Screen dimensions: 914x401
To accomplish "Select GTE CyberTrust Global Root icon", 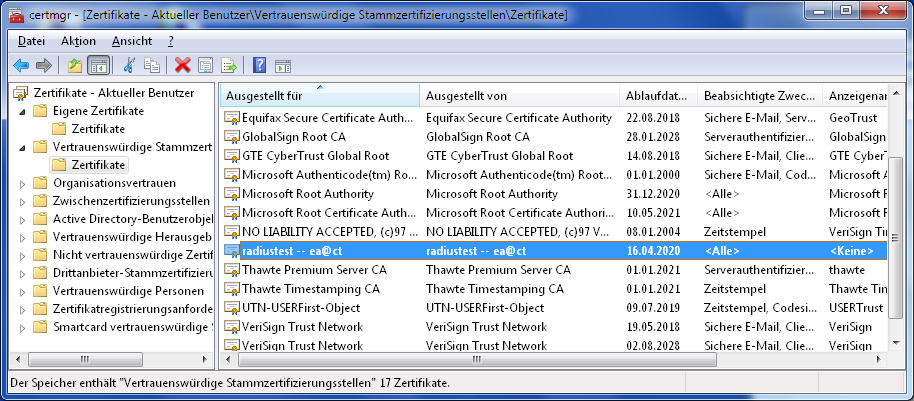I will coord(232,156).
